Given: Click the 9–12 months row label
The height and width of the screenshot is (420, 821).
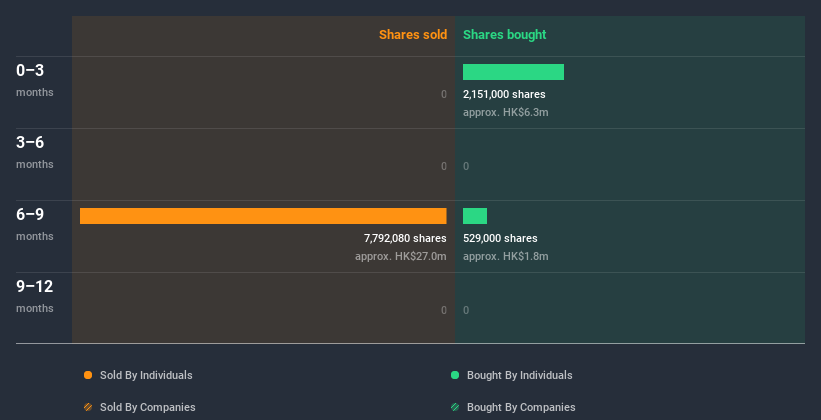Looking at the screenshot, I should [35, 296].
